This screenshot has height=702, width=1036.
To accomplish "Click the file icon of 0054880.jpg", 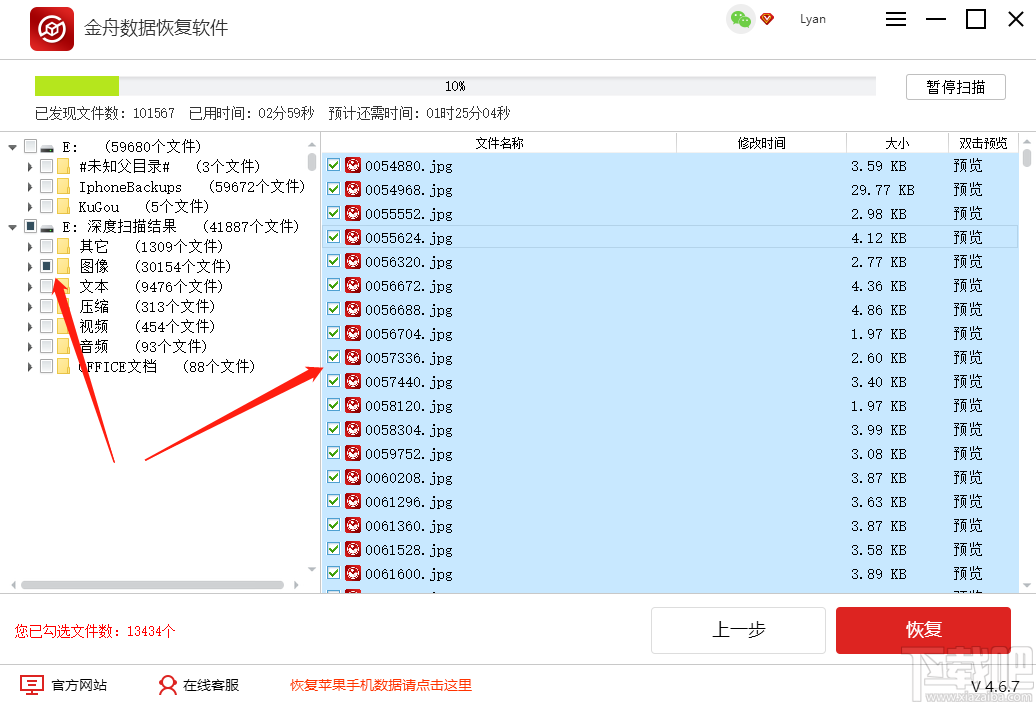I will (353, 165).
